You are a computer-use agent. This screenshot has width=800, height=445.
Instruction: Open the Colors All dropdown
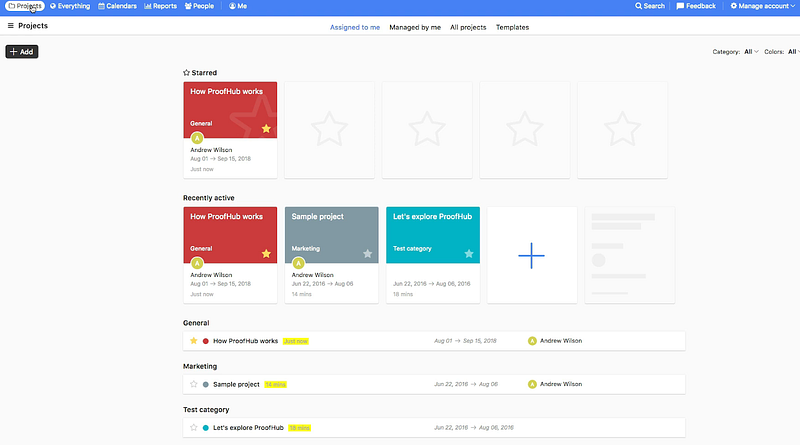(x=793, y=52)
